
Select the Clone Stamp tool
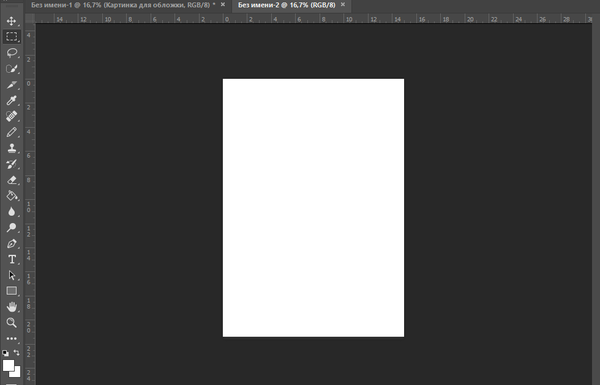pos(11,148)
